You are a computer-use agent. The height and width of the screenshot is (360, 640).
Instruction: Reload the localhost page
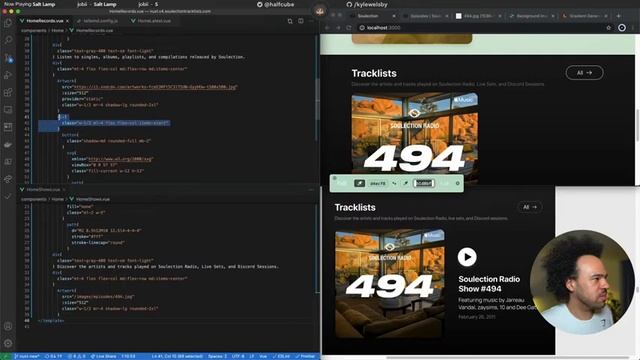[x=349, y=28]
